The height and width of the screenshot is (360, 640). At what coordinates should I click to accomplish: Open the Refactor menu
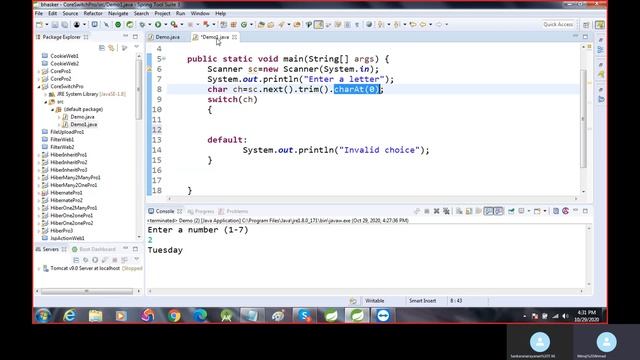(93, 13)
